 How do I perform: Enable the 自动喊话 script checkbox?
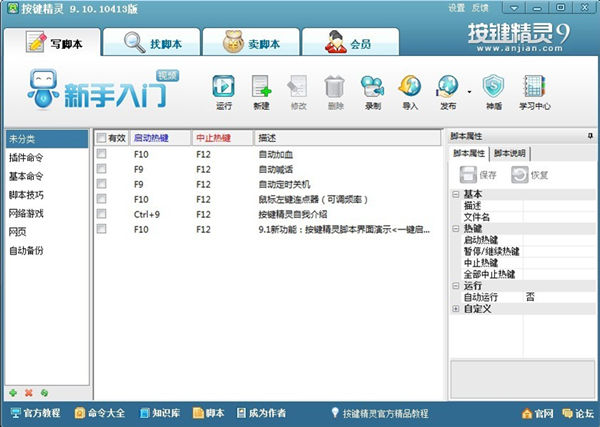pos(101,169)
